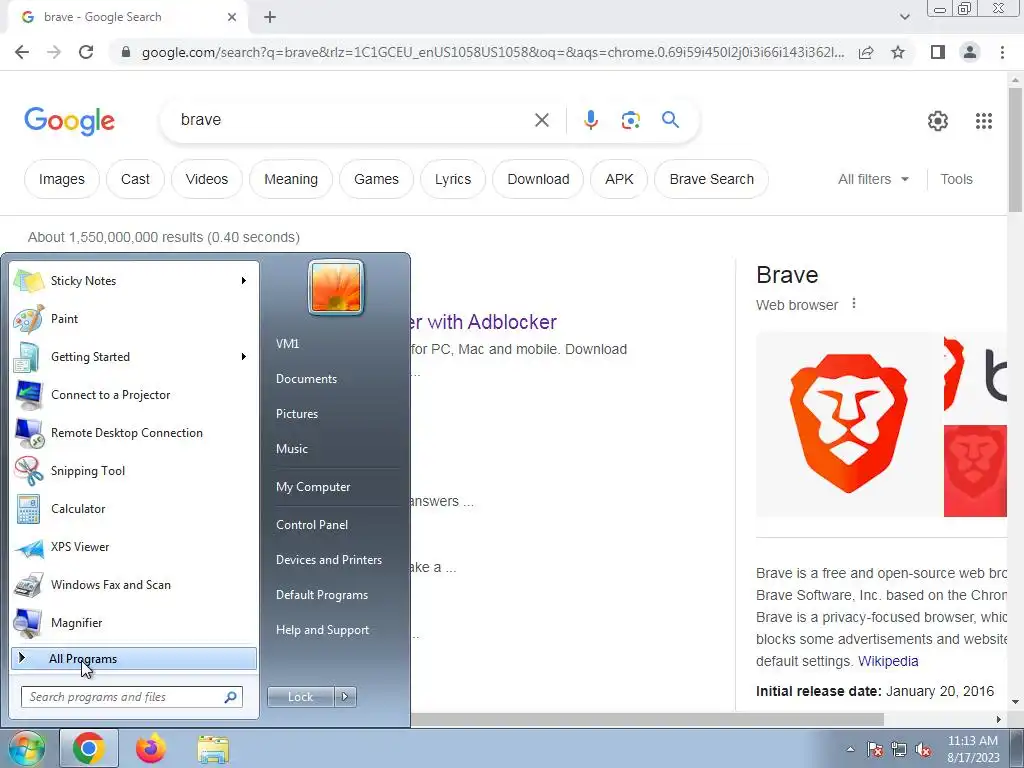Click the Google search text field
The image size is (1024, 768).
[353, 120]
